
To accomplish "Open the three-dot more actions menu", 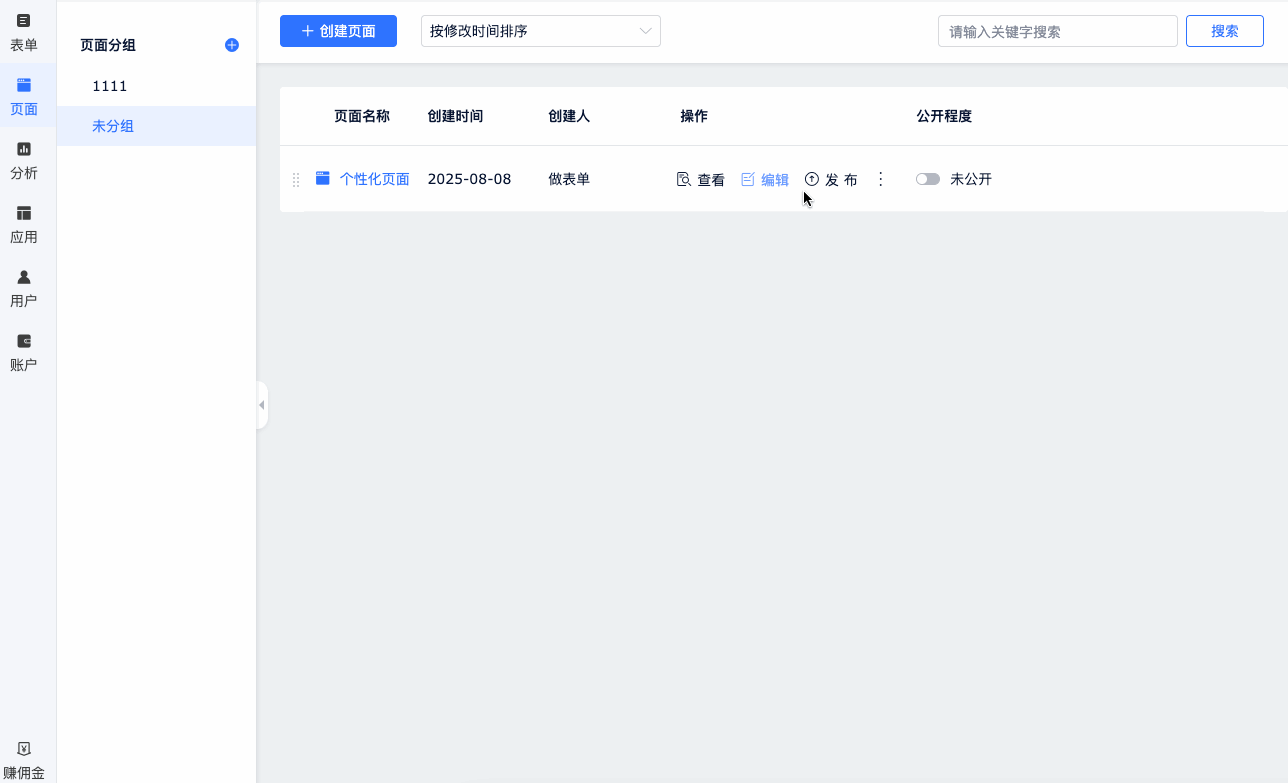I will coord(880,179).
